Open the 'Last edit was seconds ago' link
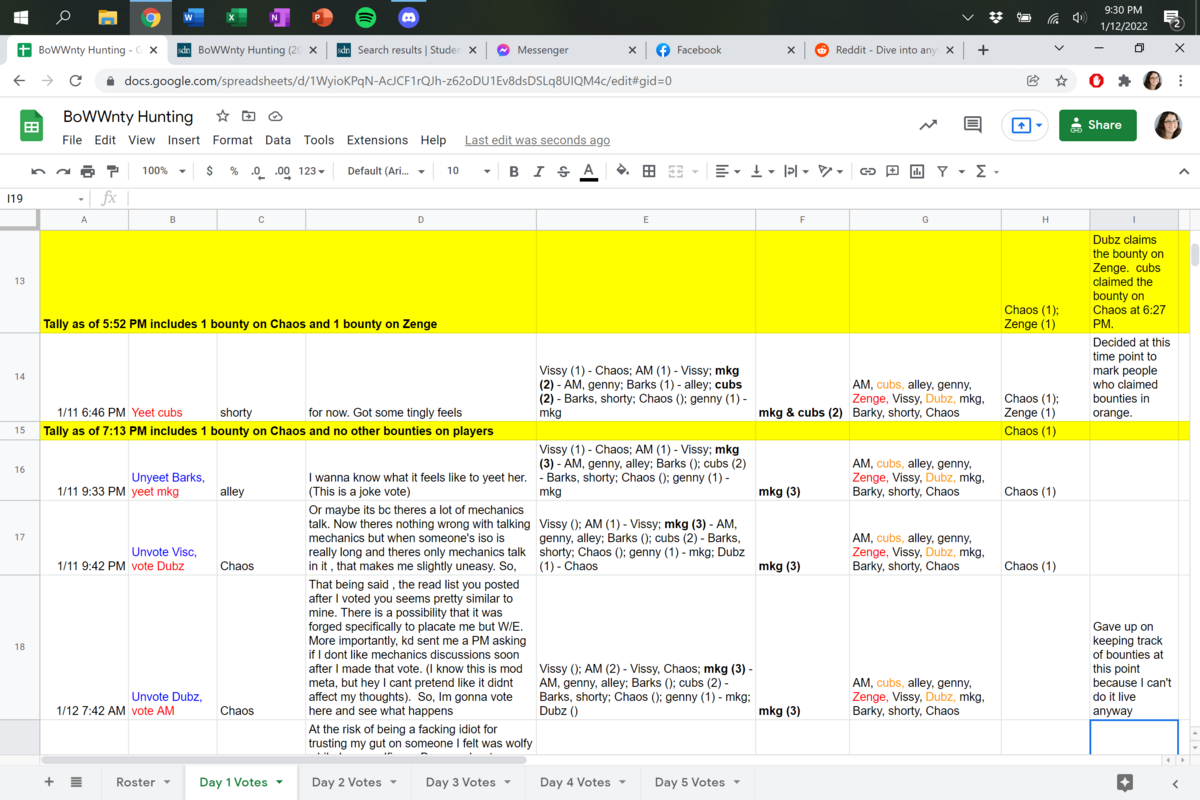 tap(537, 140)
